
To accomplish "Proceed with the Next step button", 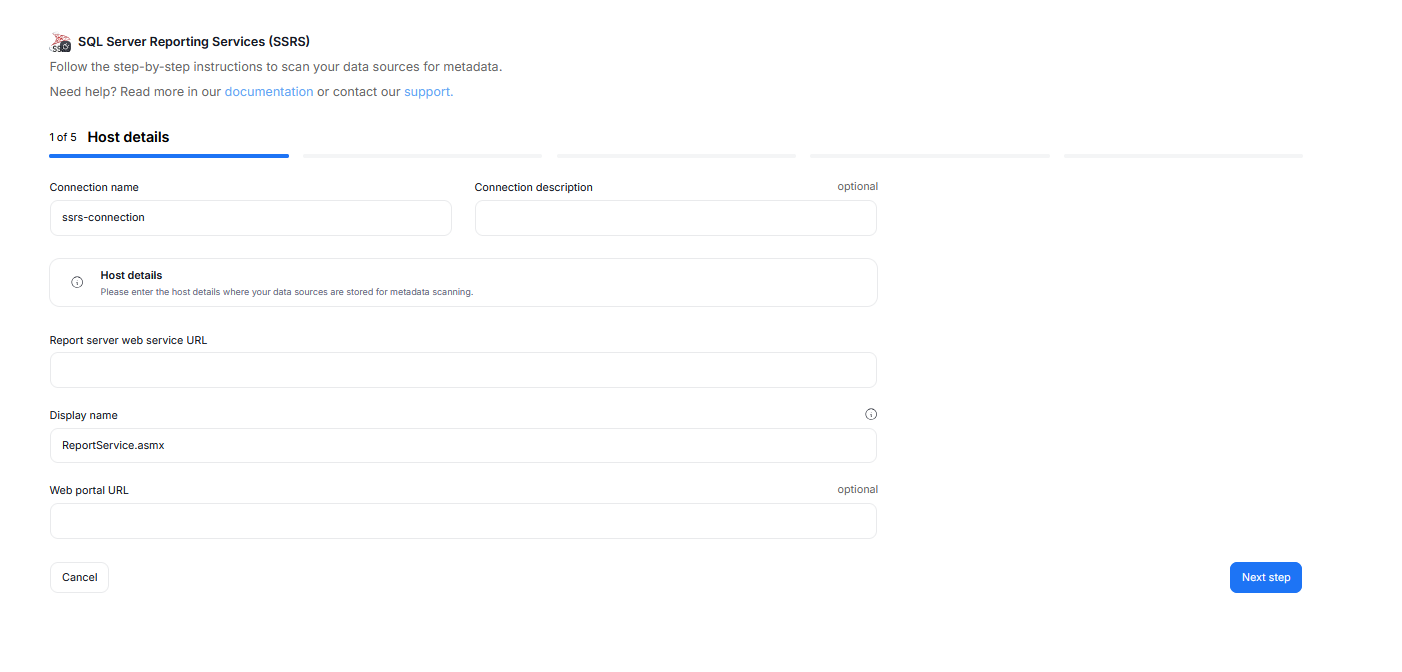I will point(1265,578).
